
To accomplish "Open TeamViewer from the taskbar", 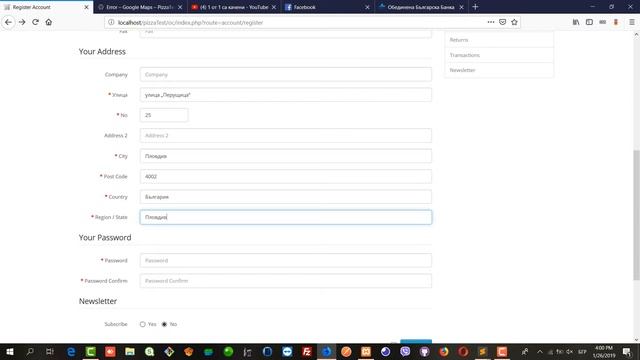I will 287,351.
